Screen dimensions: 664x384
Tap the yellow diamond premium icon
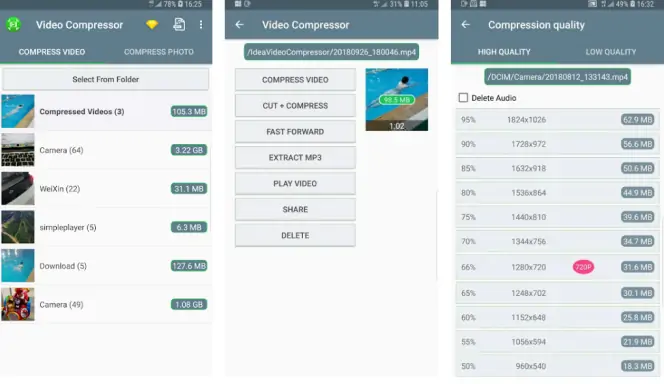(152, 25)
